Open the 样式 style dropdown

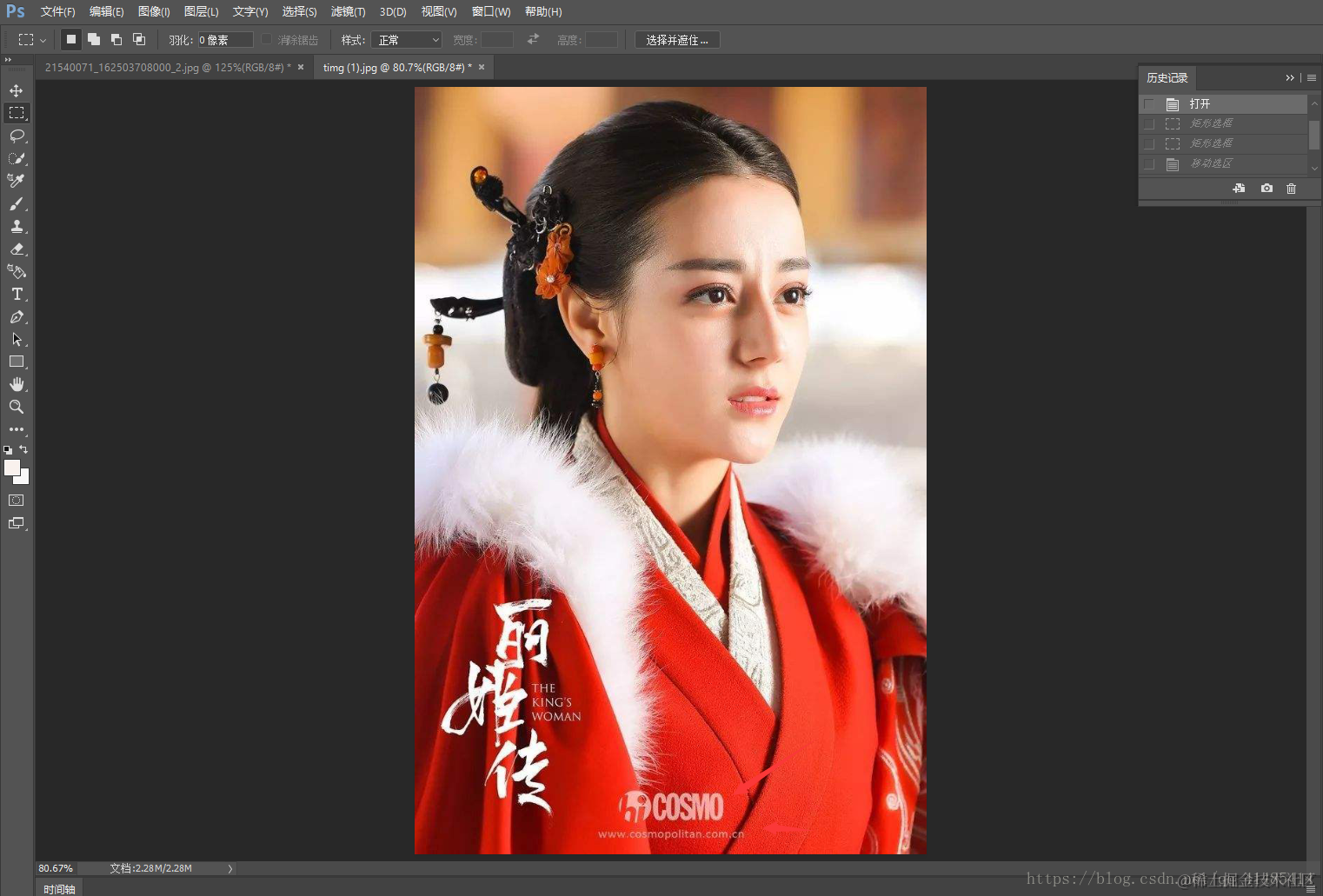pyautogui.click(x=407, y=40)
